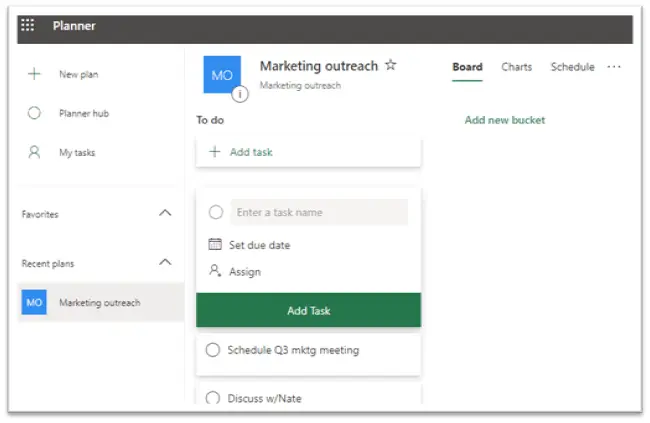Click Add new bucket link

(504, 120)
